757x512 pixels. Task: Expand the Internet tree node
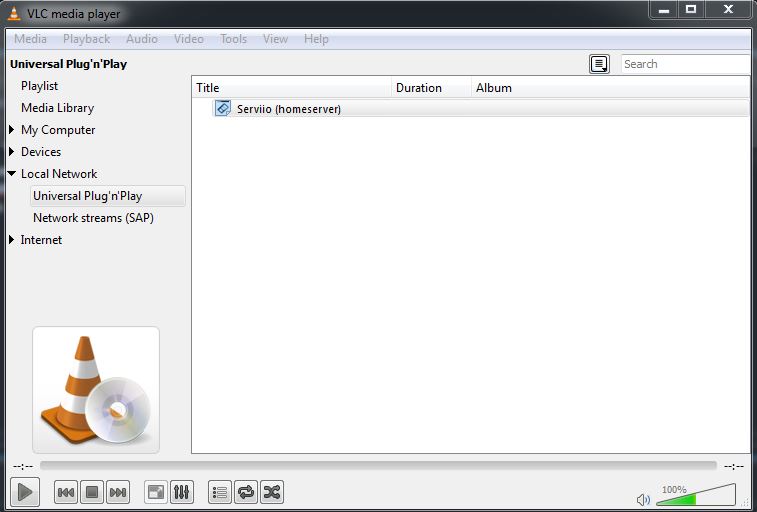point(12,240)
